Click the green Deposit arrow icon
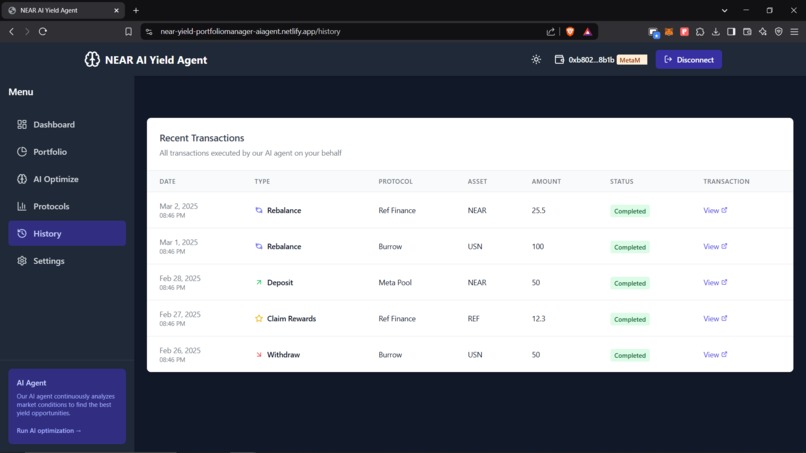Image resolution: width=806 pixels, height=453 pixels. pyautogui.click(x=259, y=282)
